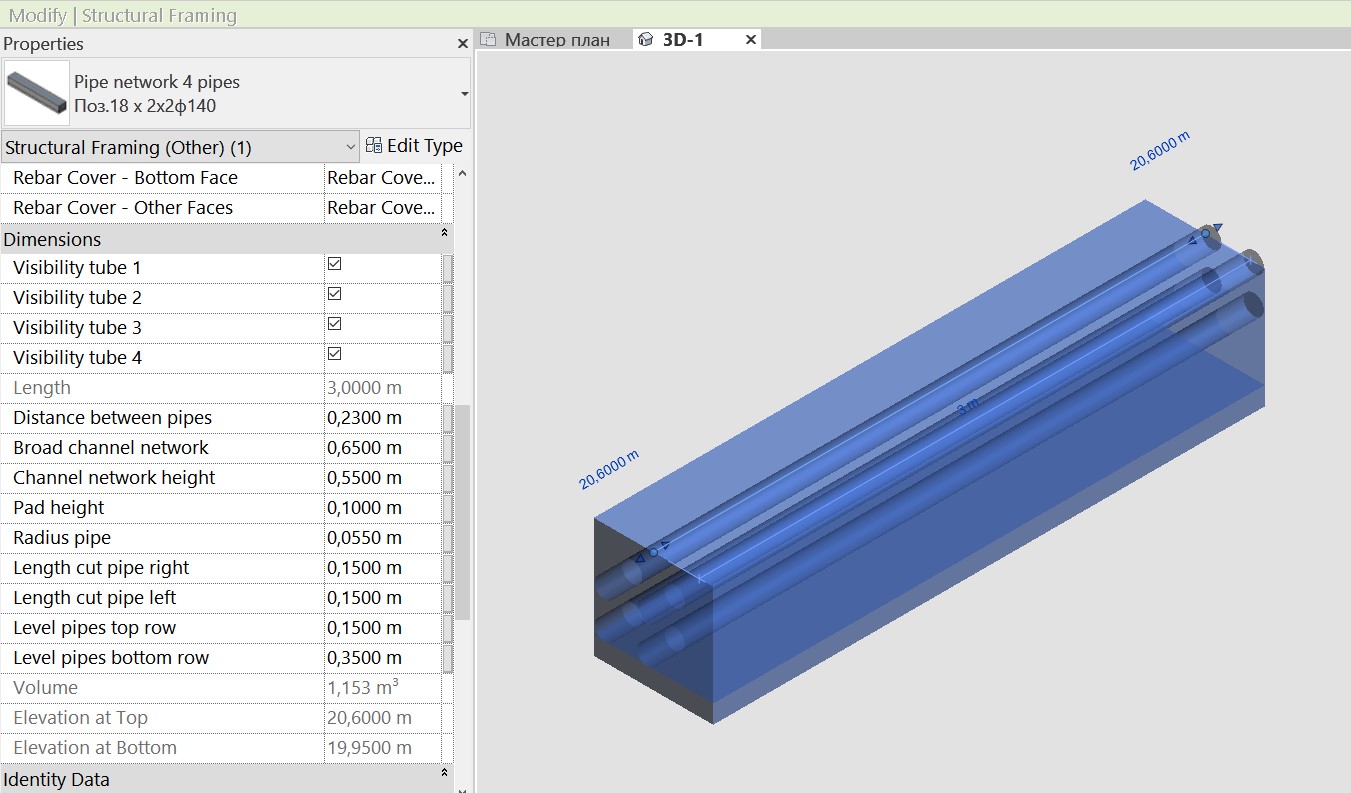Click Rebar Cover - Bottom Face value
The width and height of the screenshot is (1351, 793).
tap(383, 178)
